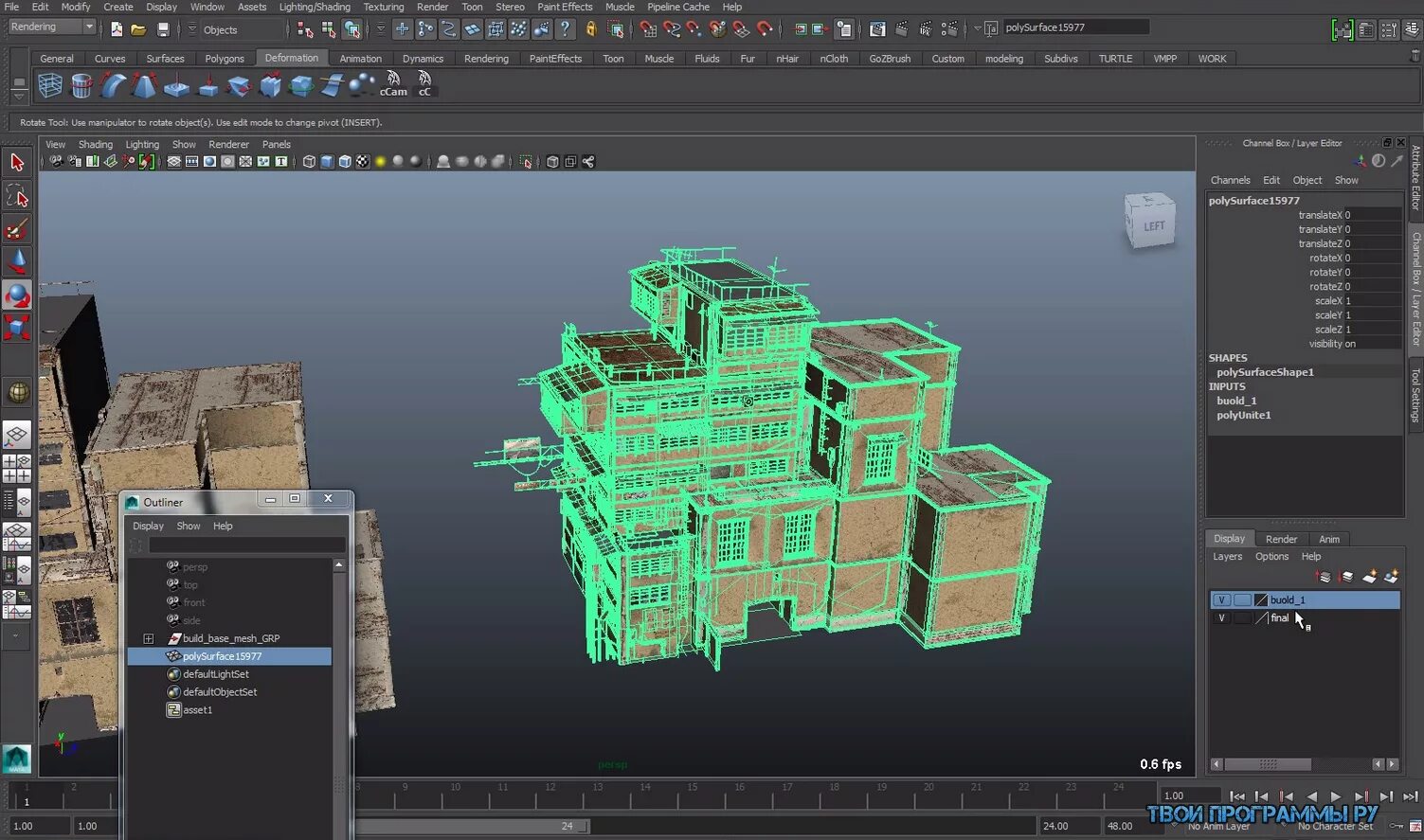Viewport: 1424px width, 840px height.
Task: Toggle visibility V of buold_1 layer
Action: (x=1221, y=600)
